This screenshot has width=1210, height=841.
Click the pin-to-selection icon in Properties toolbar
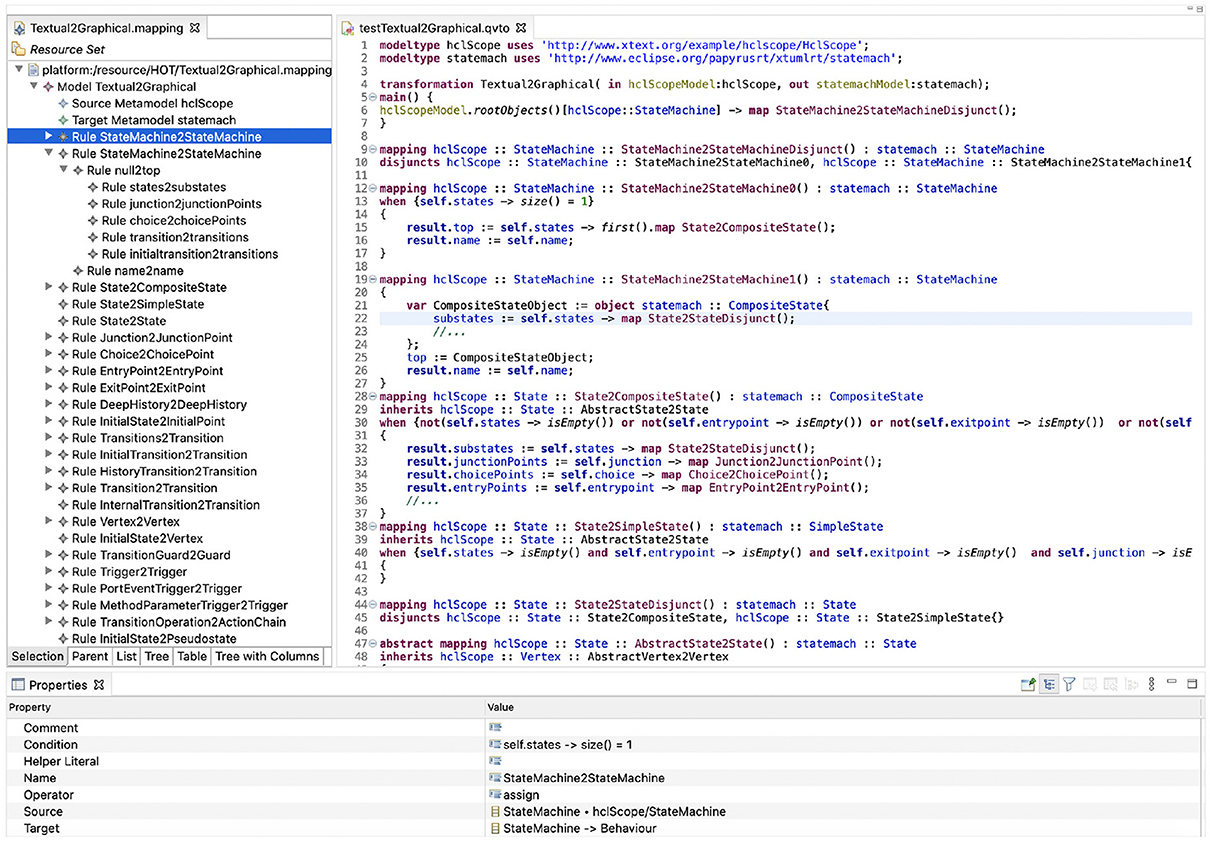[x=1027, y=685]
